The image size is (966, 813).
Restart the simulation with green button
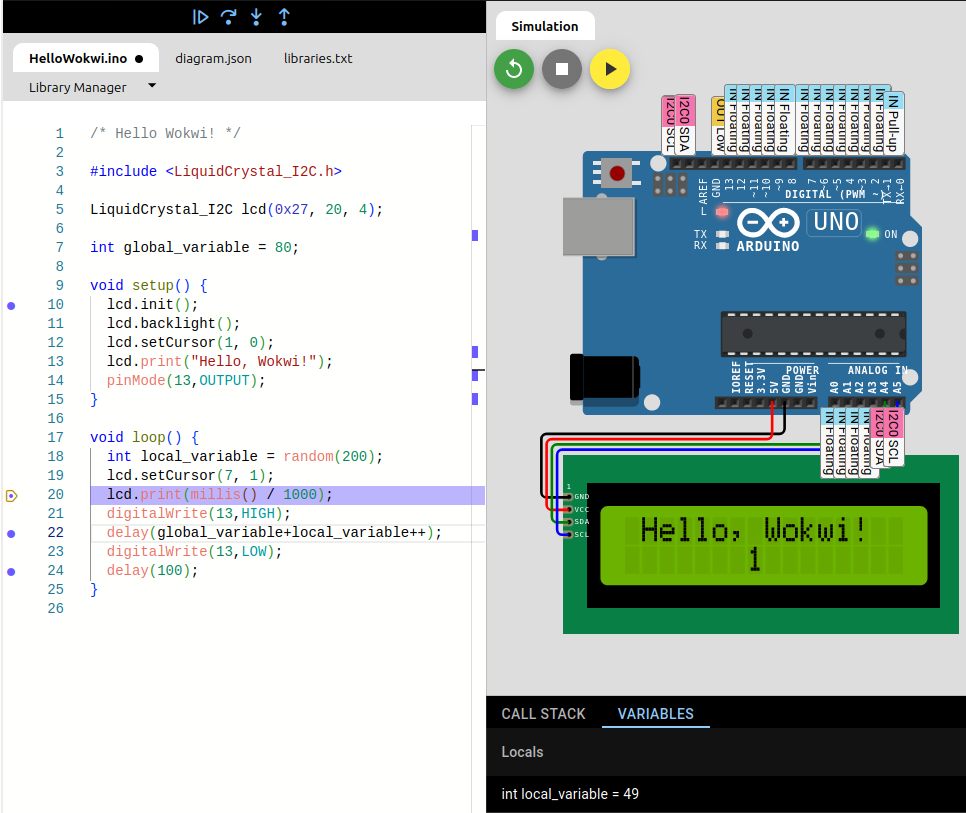[x=514, y=69]
